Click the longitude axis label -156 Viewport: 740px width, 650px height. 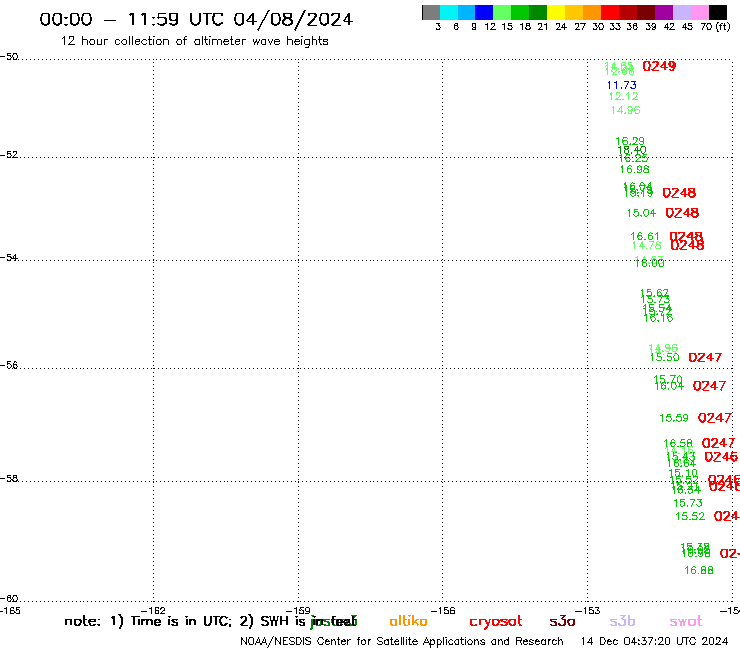point(443,611)
